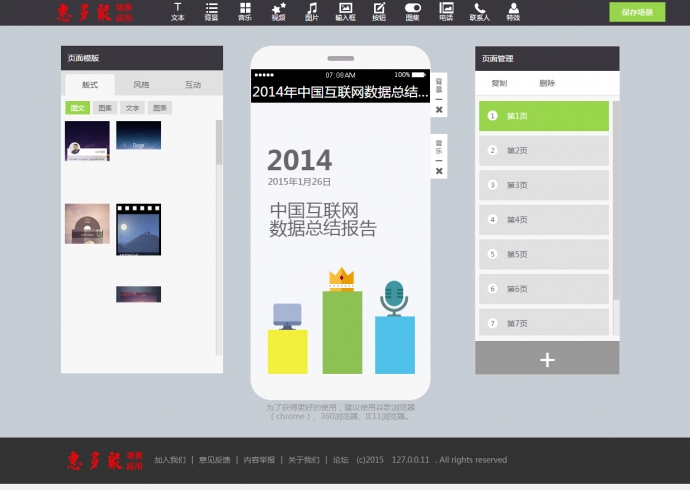This screenshot has width=690, height=490.
Task: Click the green 保存场景 button
Action: pyautogui.click(x=636, y=12)
